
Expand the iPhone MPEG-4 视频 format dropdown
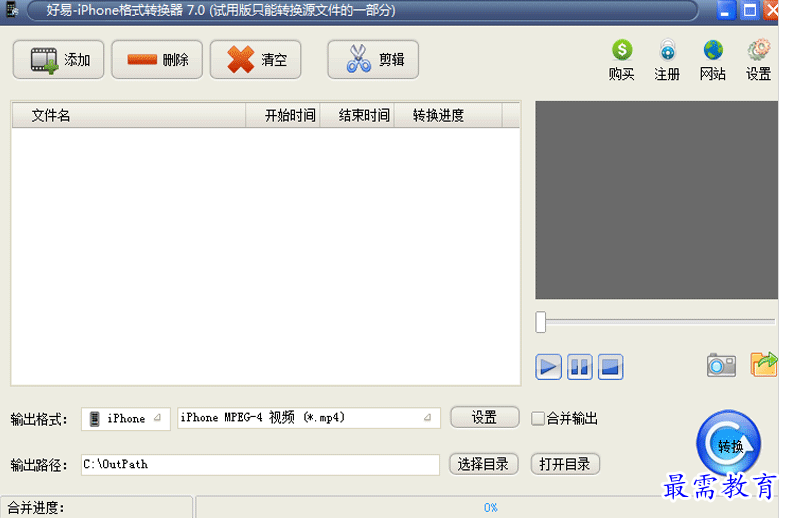point(309,418)
